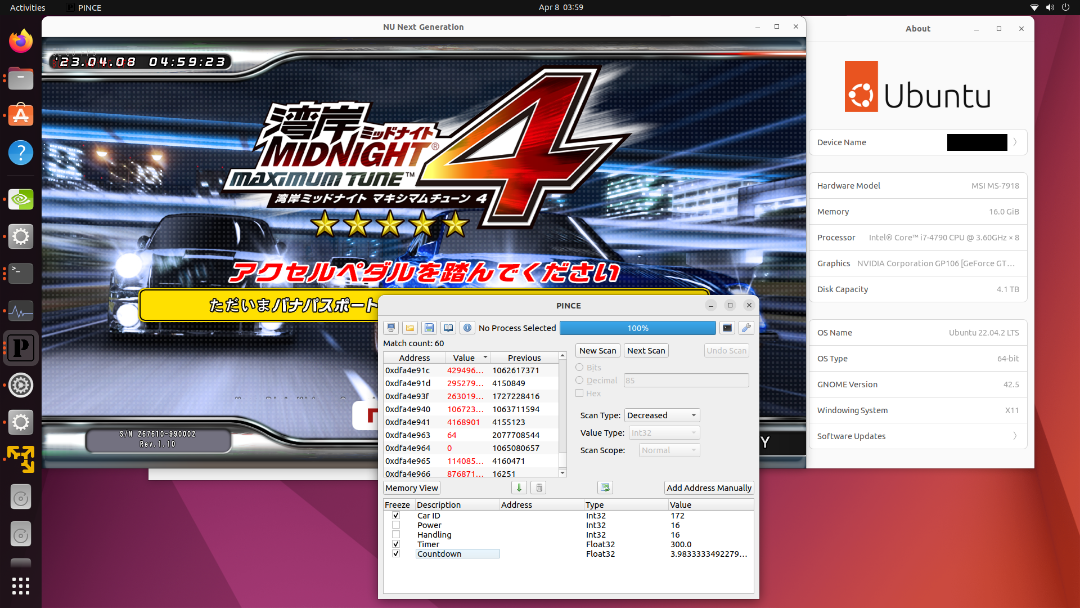The height and width of the screenshot is (608, 1080).
Task: Click the Car ID value 172
Action: pos(677,516)
